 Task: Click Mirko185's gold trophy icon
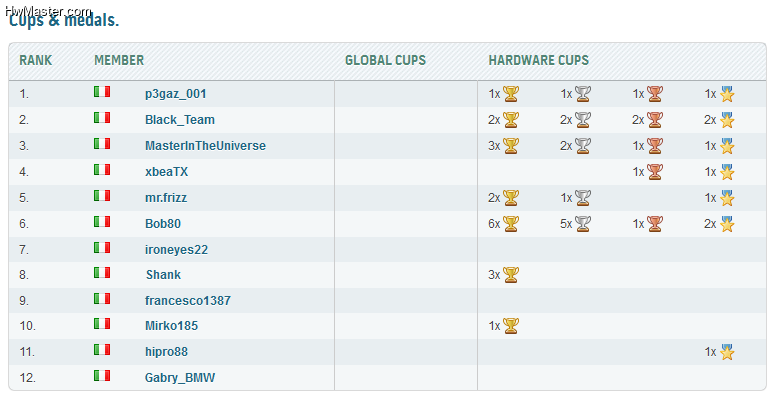click(511, 326)
